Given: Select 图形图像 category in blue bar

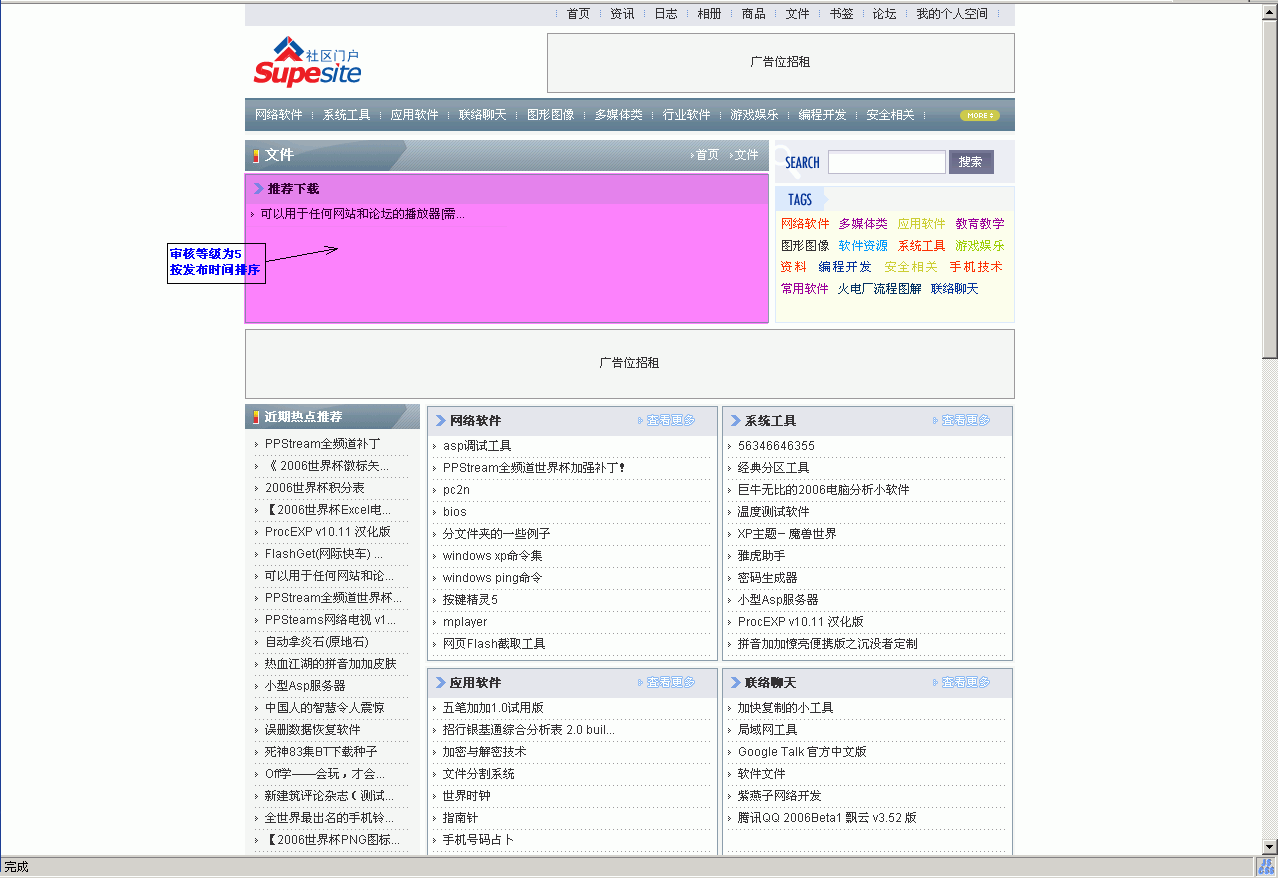Looking at the screenshot, I should [x=551, y=115].
